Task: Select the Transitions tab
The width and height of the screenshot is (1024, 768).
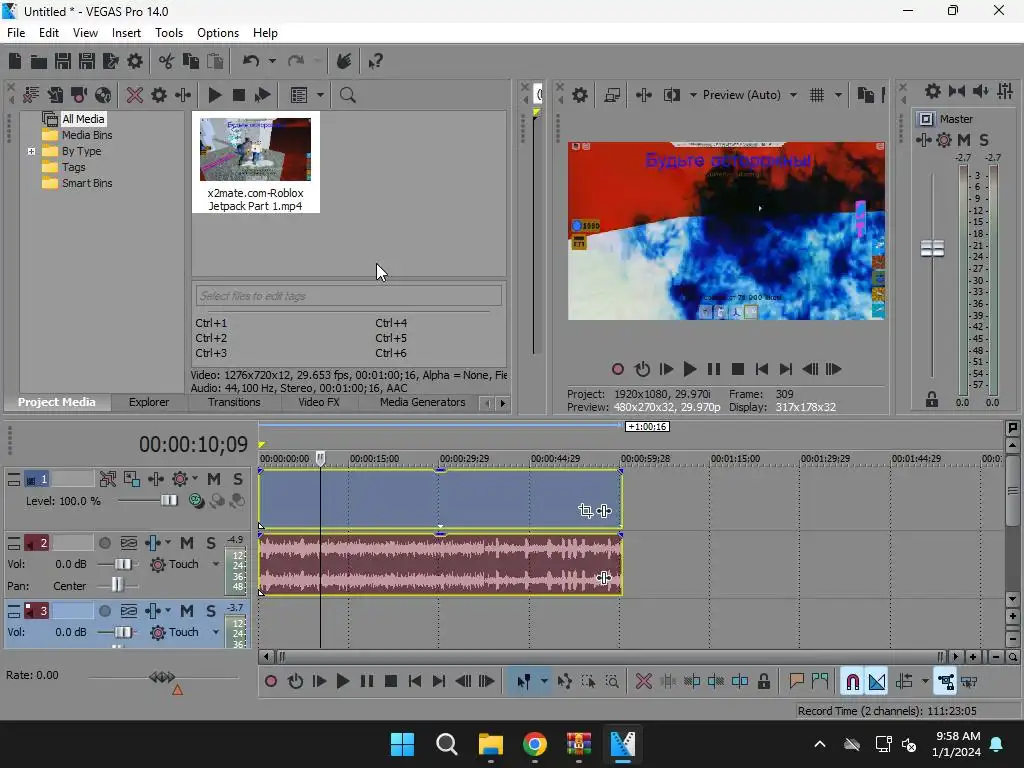Action: coord(234,402)
